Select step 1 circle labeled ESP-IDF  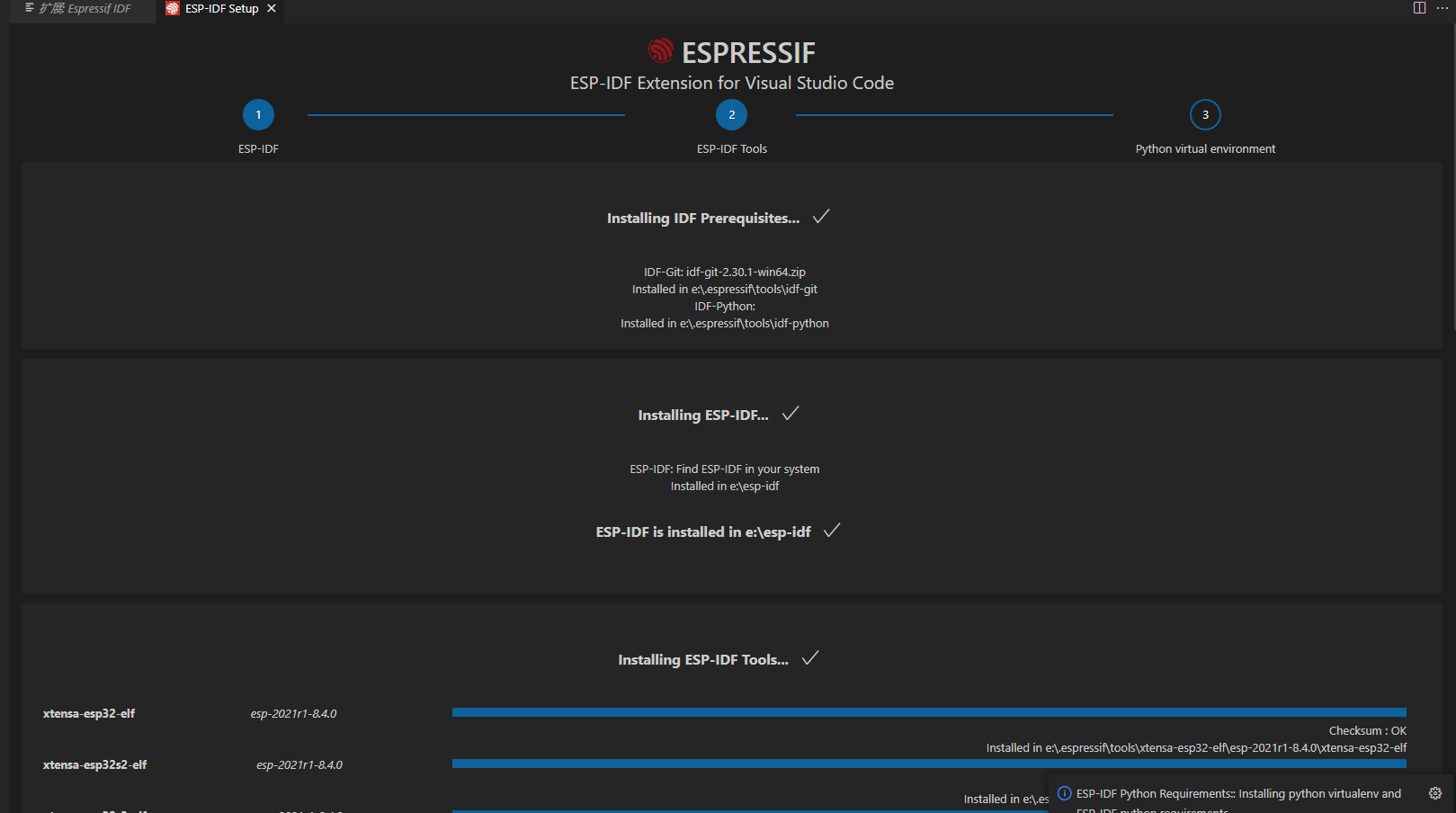[x=258, y=114]
